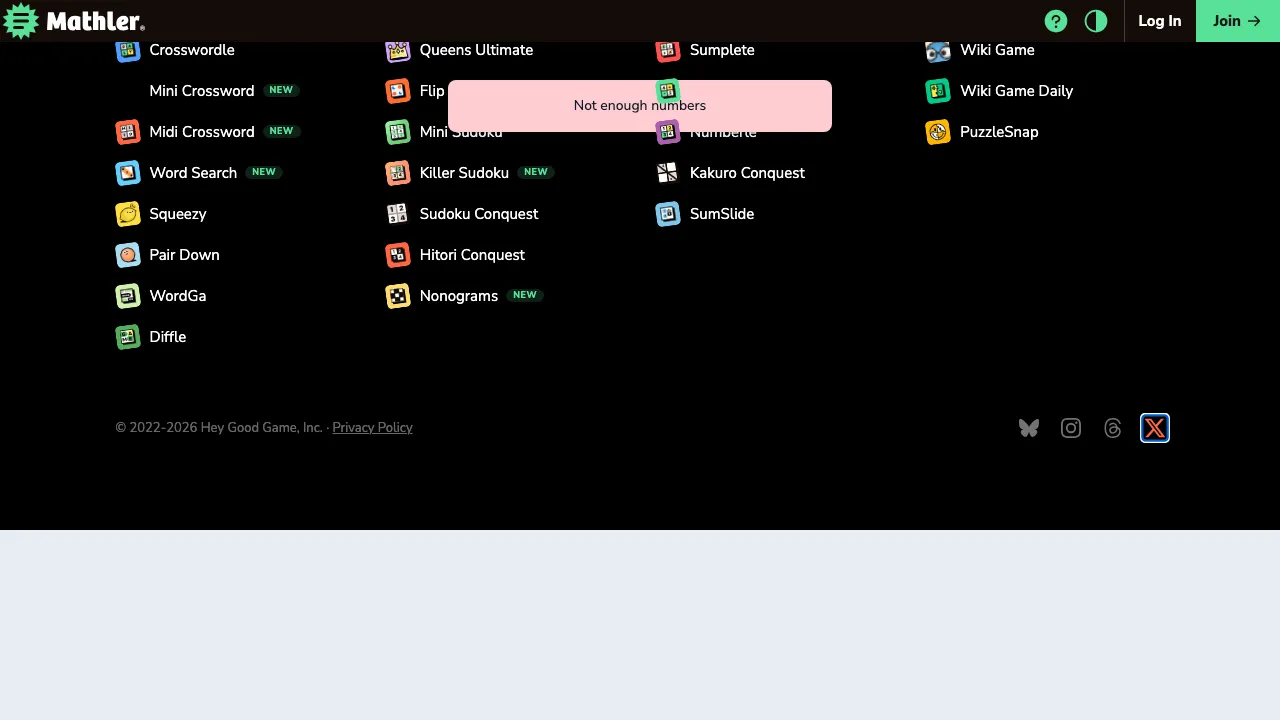Open the Nonograms icon
This screenshot has height=720, width=1280.
(x=398, y=296)
